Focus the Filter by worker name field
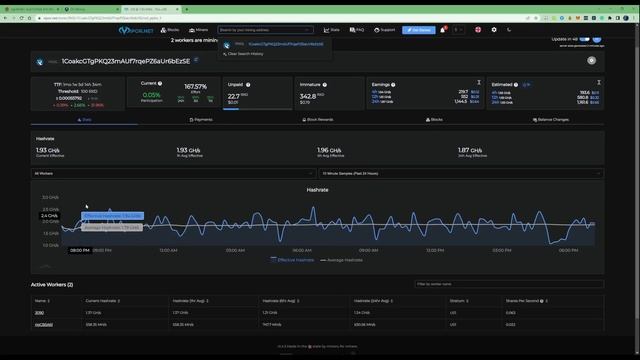Image resolution: width=640 pixels, height=360 pixels. click(x=509, y=284)
